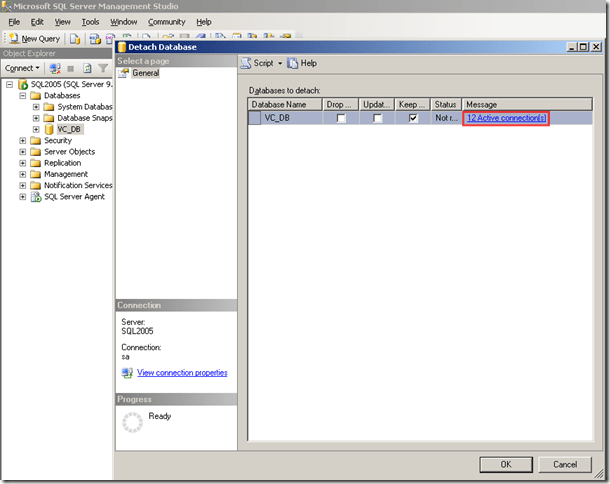Open the Tools menu
The width and height of the screenshot is (610, 484).
[x=90, y=21]
